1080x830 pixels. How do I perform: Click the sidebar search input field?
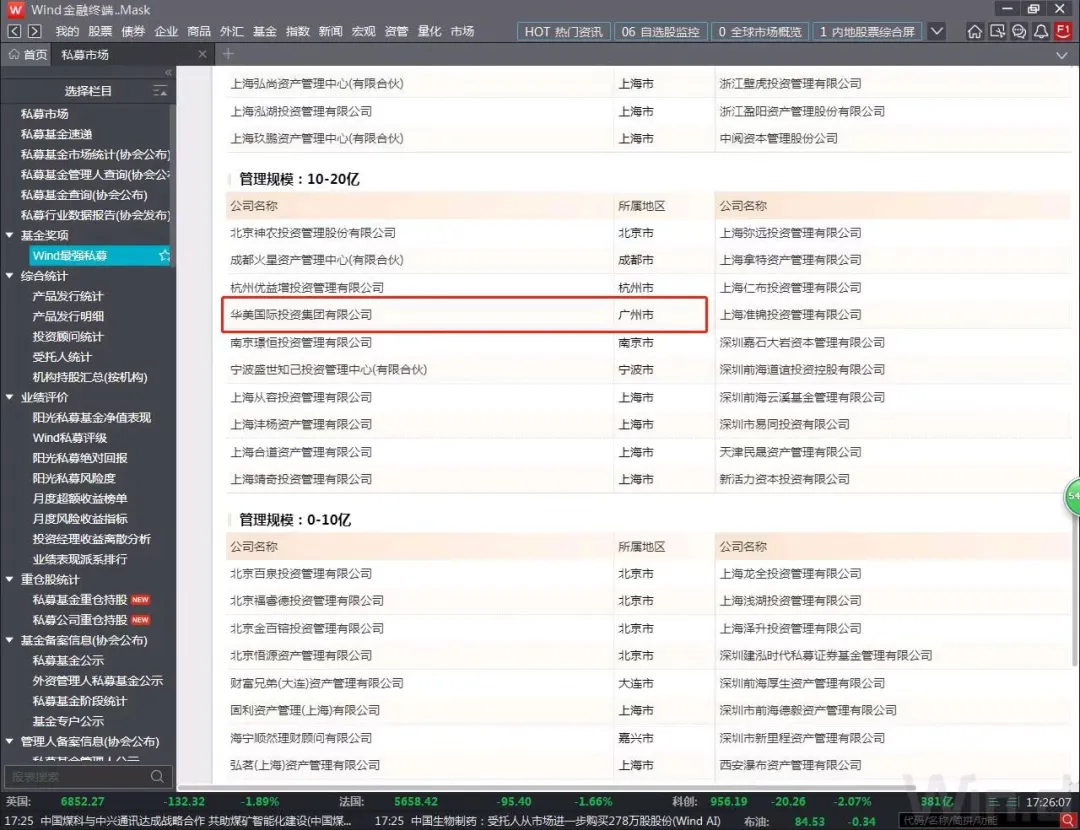pyautogui.click(x=75, y=776)
